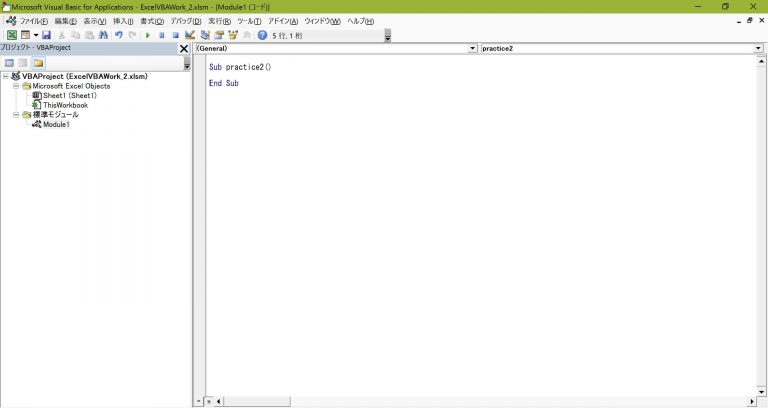Open the デバッグ(D) menu
The width and height of the screenshot is (768, 408).
(185, 21)
